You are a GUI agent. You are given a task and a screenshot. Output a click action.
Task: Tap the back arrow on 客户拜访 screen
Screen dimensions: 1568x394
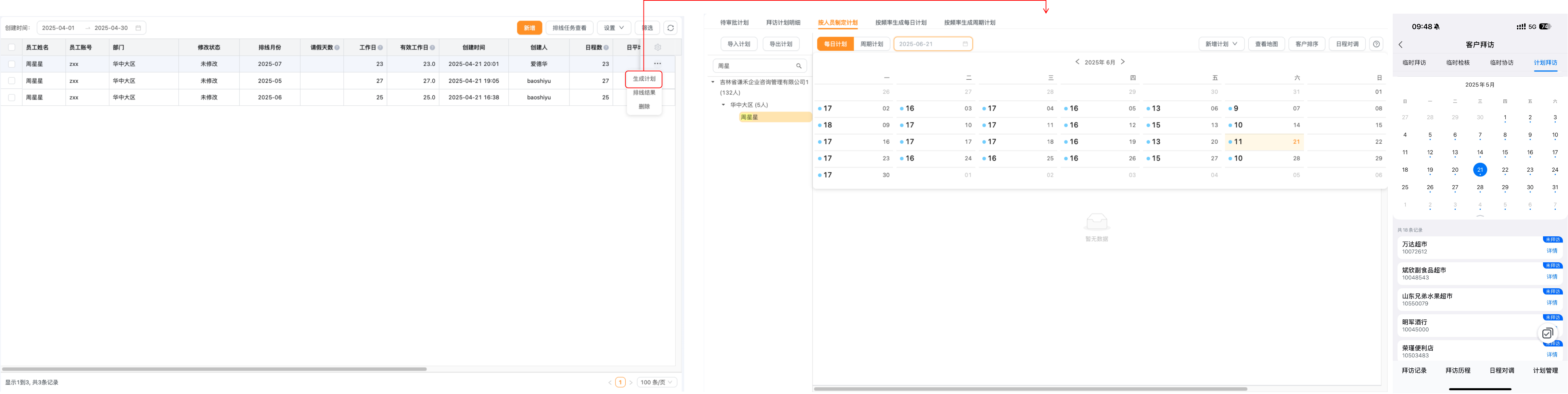[1401, 44]
